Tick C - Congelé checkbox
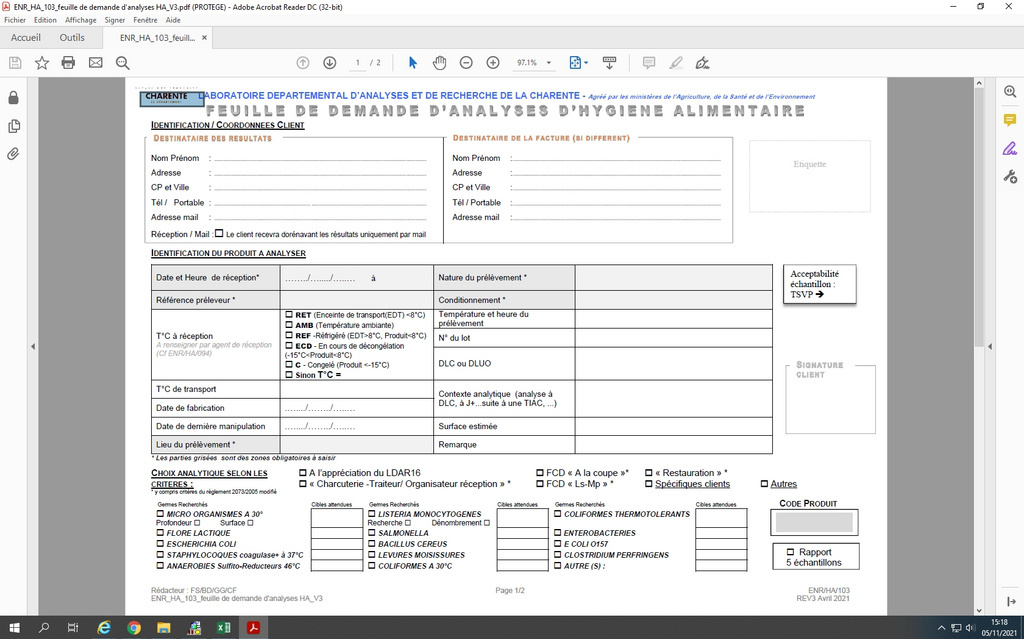 (x=289, y=365)
